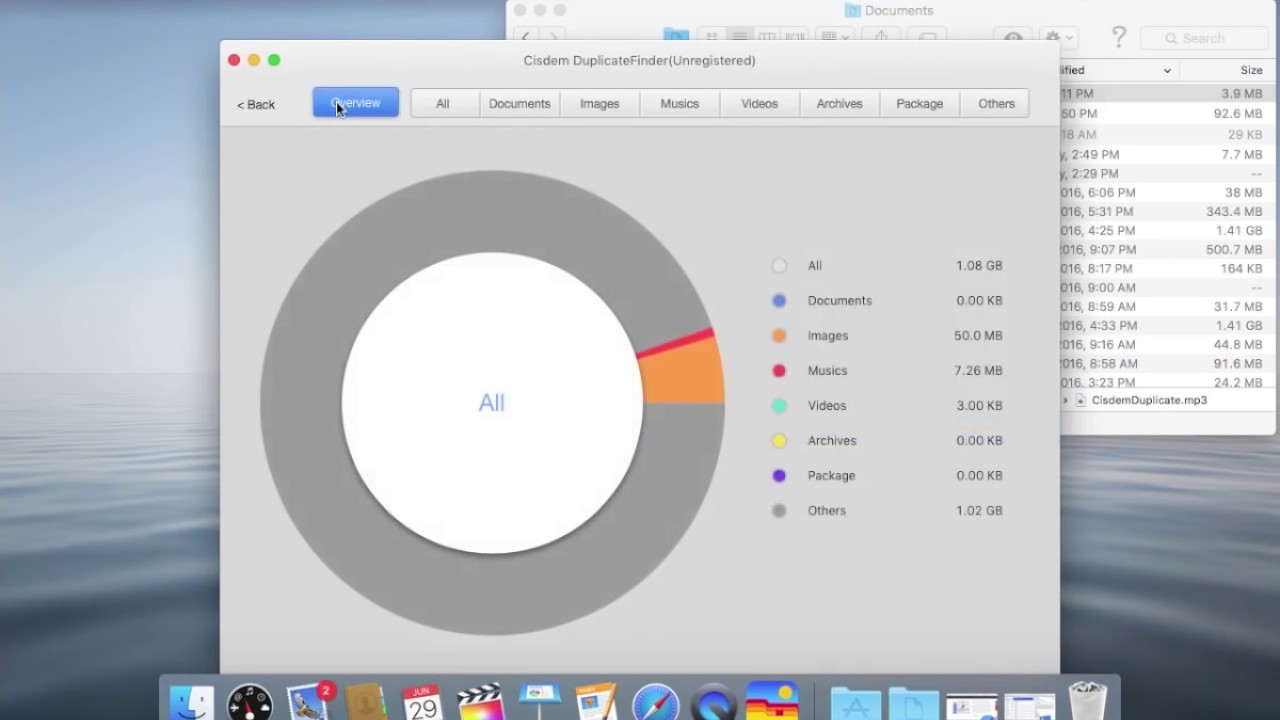This screenshot has height=720, width=1280.
Task: Toggle the sort chevron in Finder modified column
Action: pos(1166,71)
